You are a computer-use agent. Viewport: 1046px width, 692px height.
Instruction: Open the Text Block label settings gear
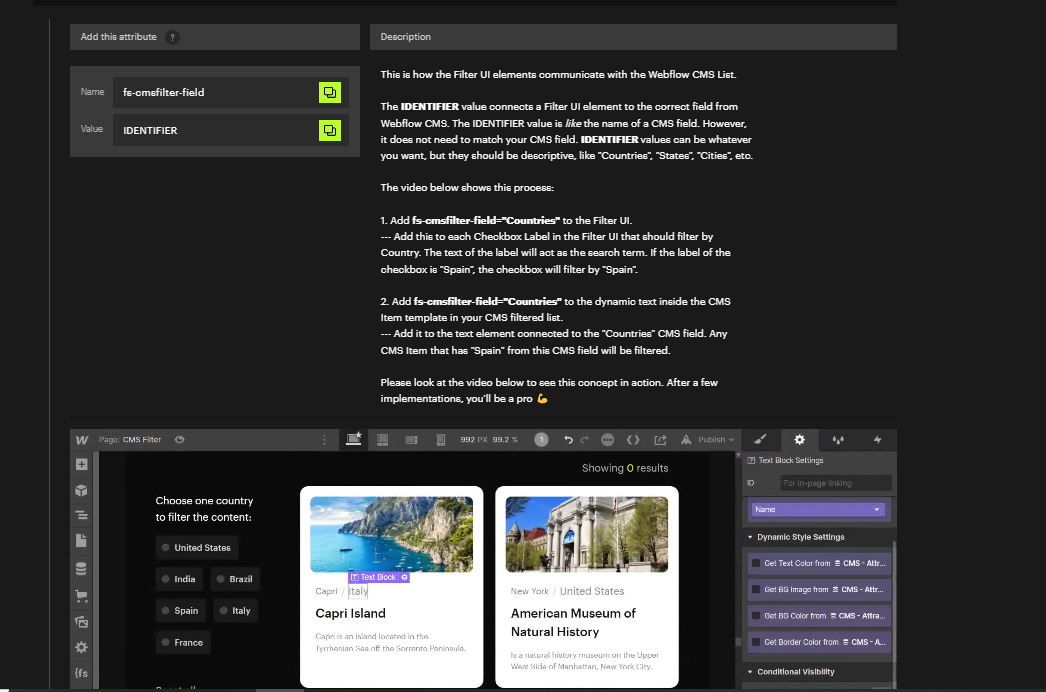click(x=404, y=577)
